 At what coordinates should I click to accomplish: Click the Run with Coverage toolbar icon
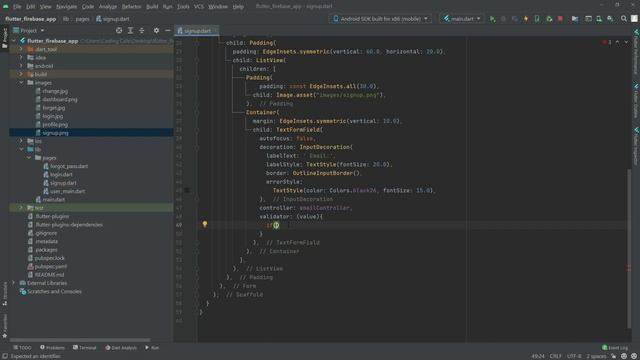pyautogui.click(x=515, y=19)
